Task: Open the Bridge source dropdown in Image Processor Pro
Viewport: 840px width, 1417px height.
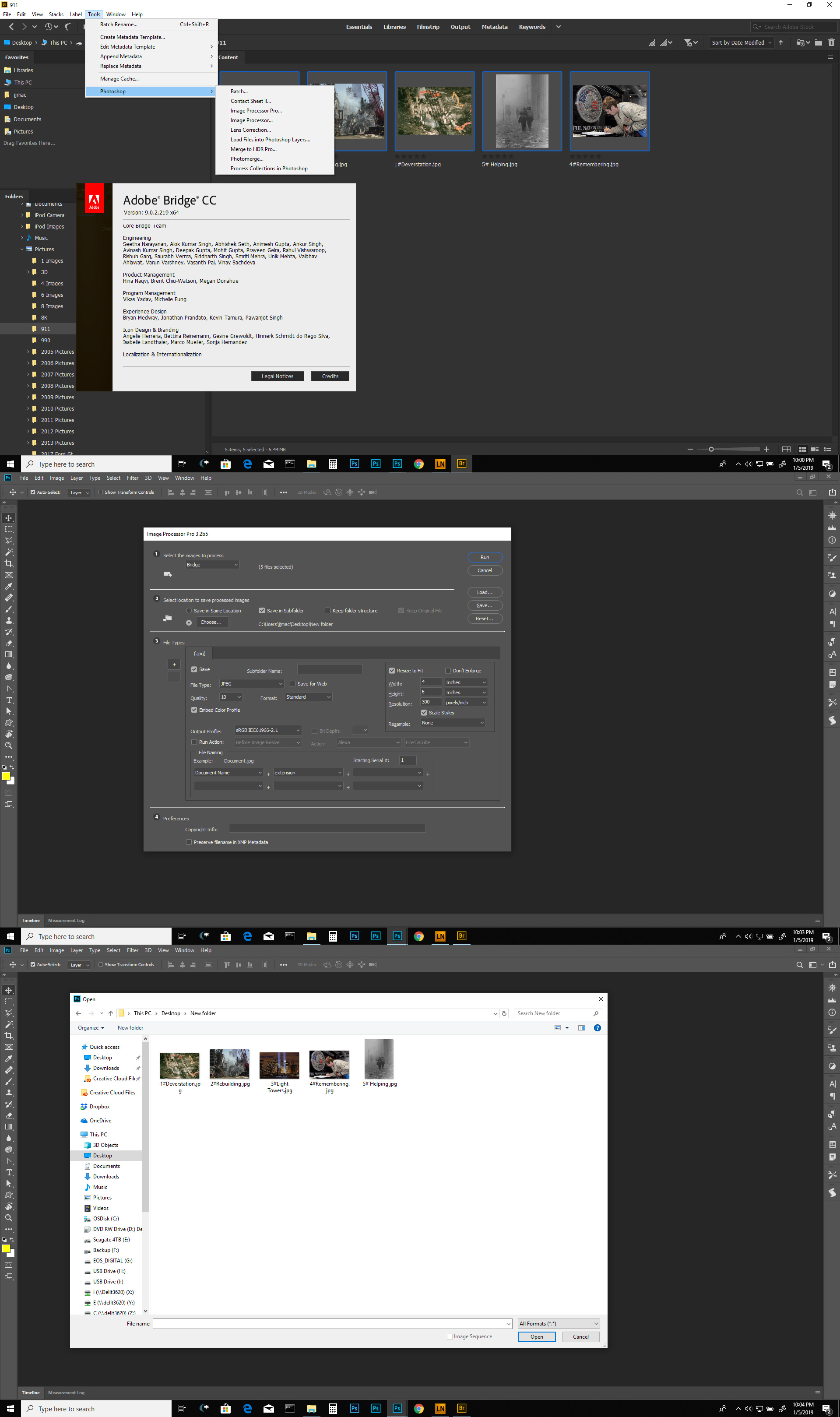Action: [x=213, y=565]
